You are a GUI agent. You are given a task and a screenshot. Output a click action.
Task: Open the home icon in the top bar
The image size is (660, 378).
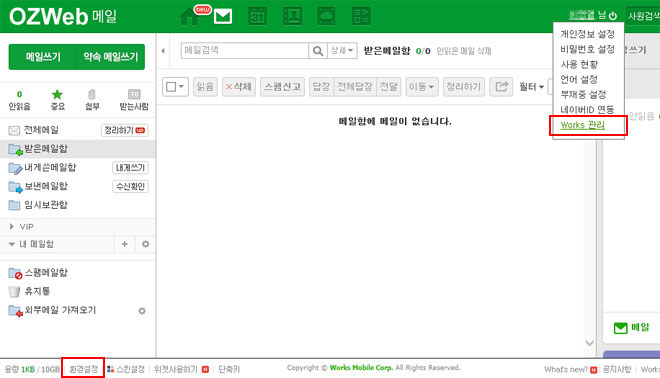point(189,17)
